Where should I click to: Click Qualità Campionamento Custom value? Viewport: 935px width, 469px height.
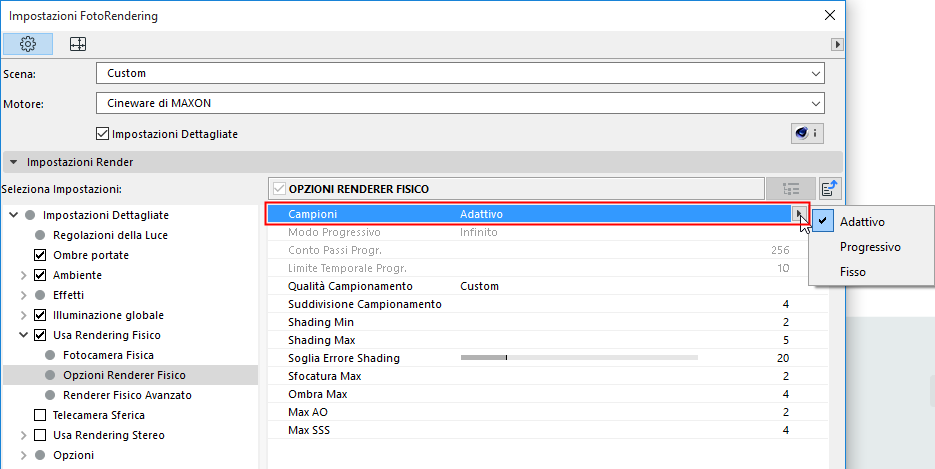coord(479,286)
